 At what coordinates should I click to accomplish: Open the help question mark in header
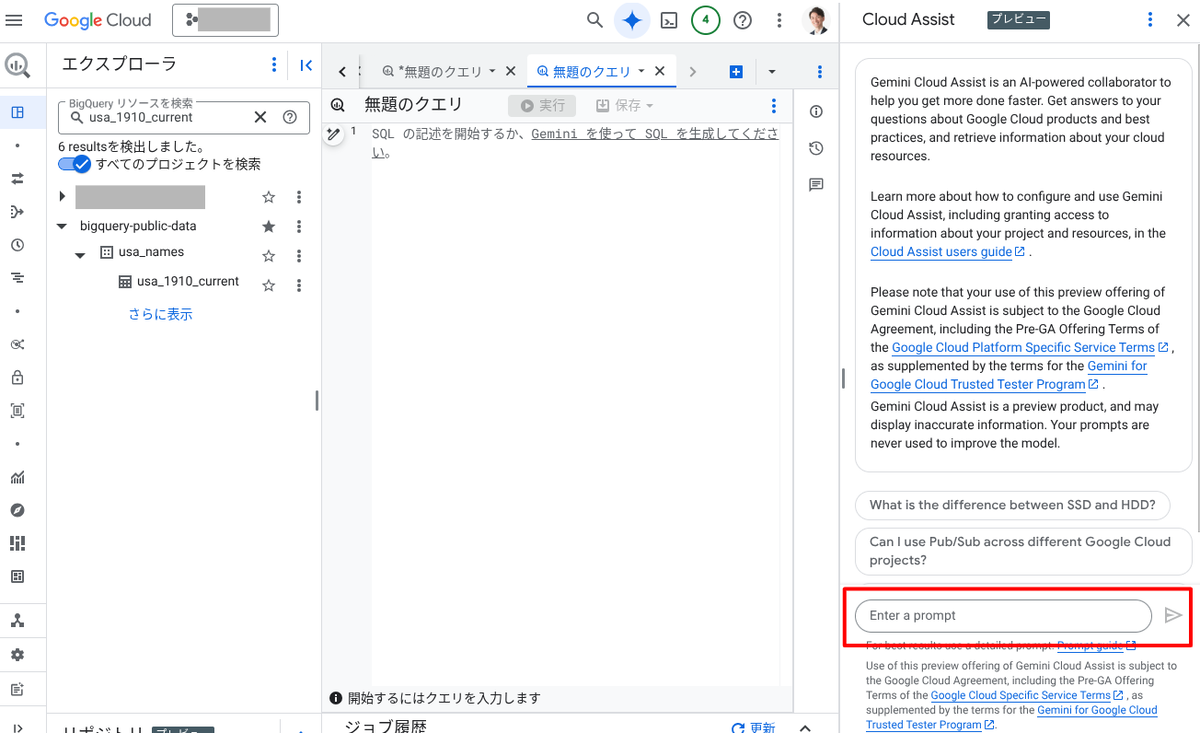coord(742,20)
